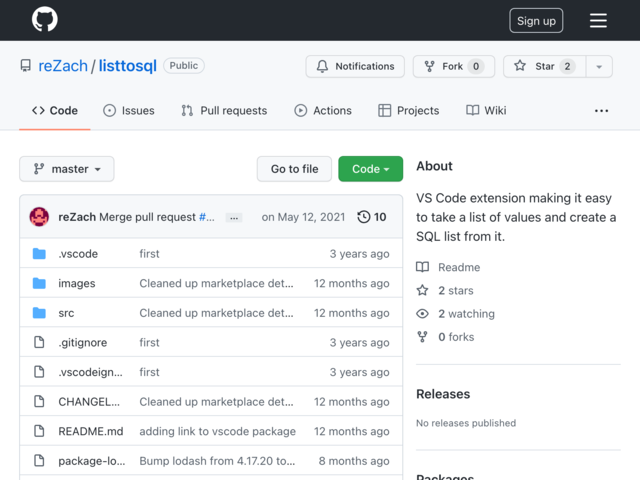Viewport: 640px width, 480px height.
Task: Click the .vscode folder icon
Action: [39, 253]
